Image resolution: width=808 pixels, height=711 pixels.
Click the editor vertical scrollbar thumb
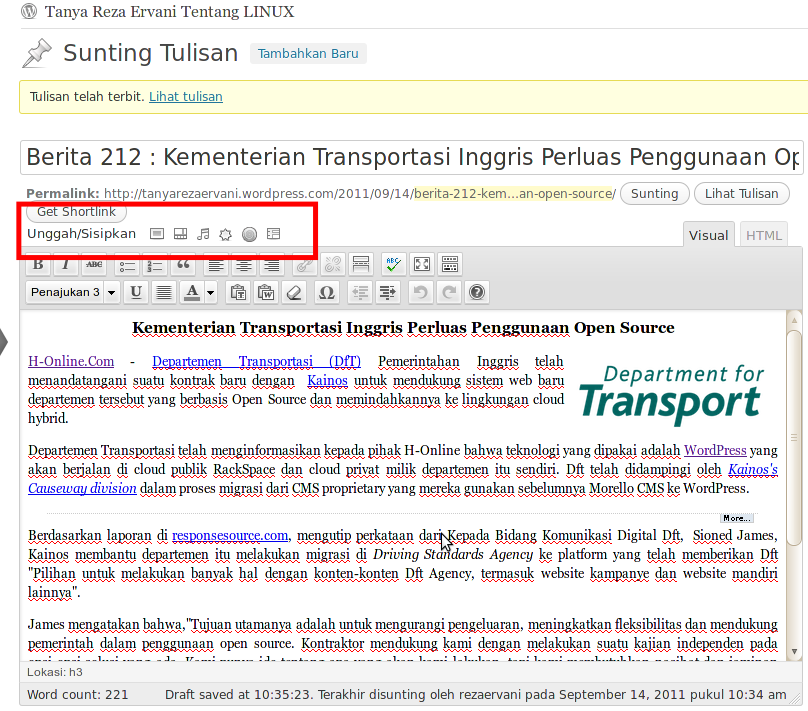click(x=794, y=437)
